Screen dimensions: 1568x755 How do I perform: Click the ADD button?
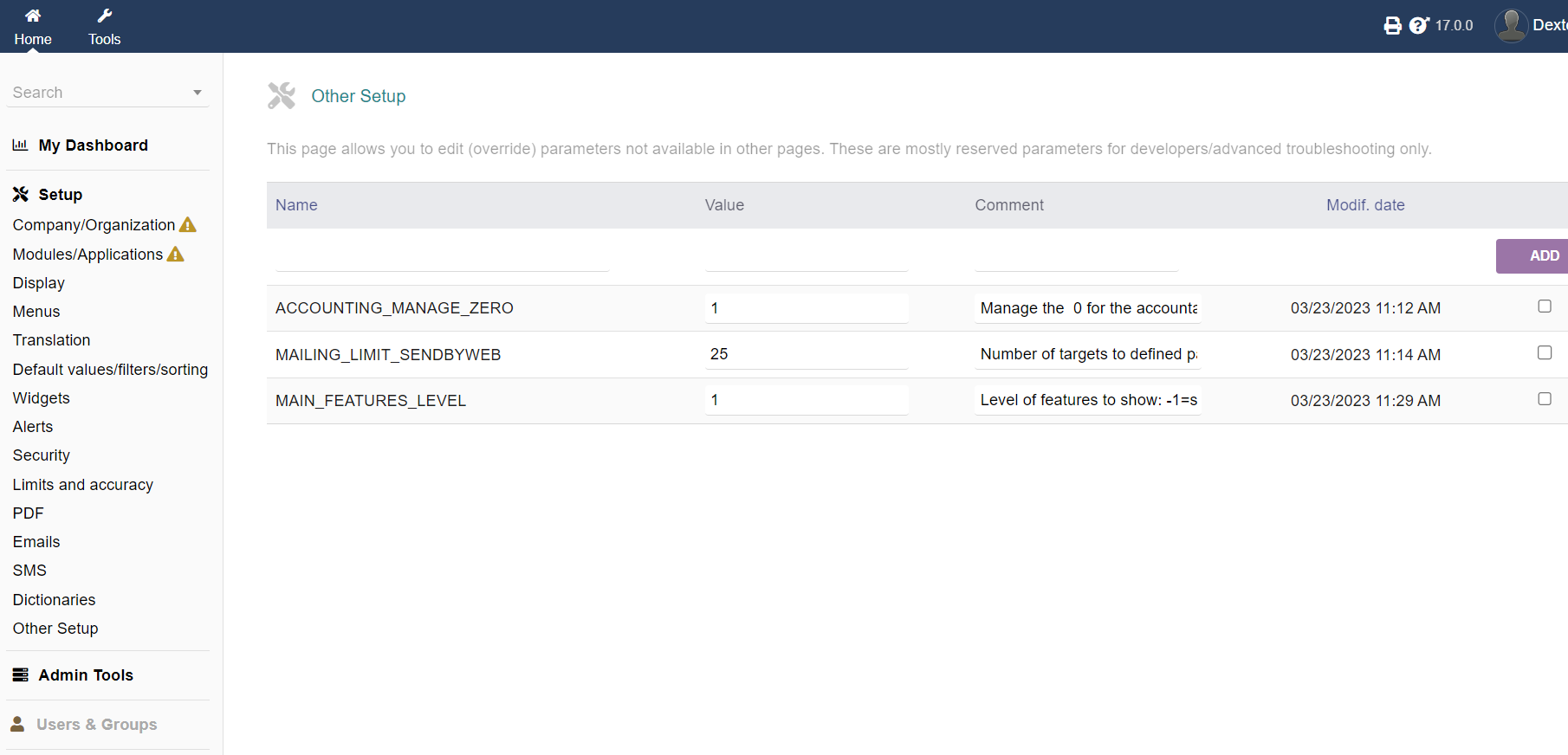[x=1532, y=256]
